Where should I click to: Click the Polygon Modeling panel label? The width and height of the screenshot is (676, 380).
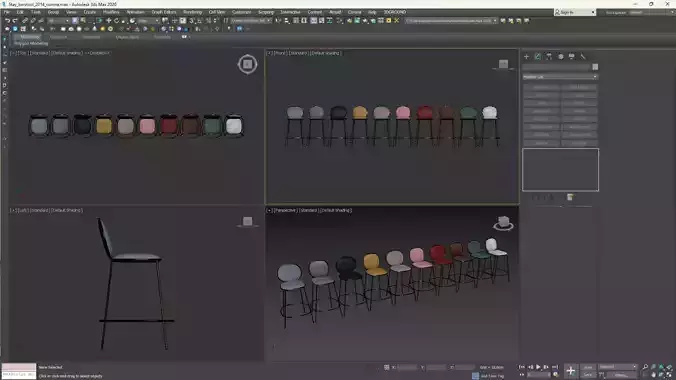click(x=31, y=43)
